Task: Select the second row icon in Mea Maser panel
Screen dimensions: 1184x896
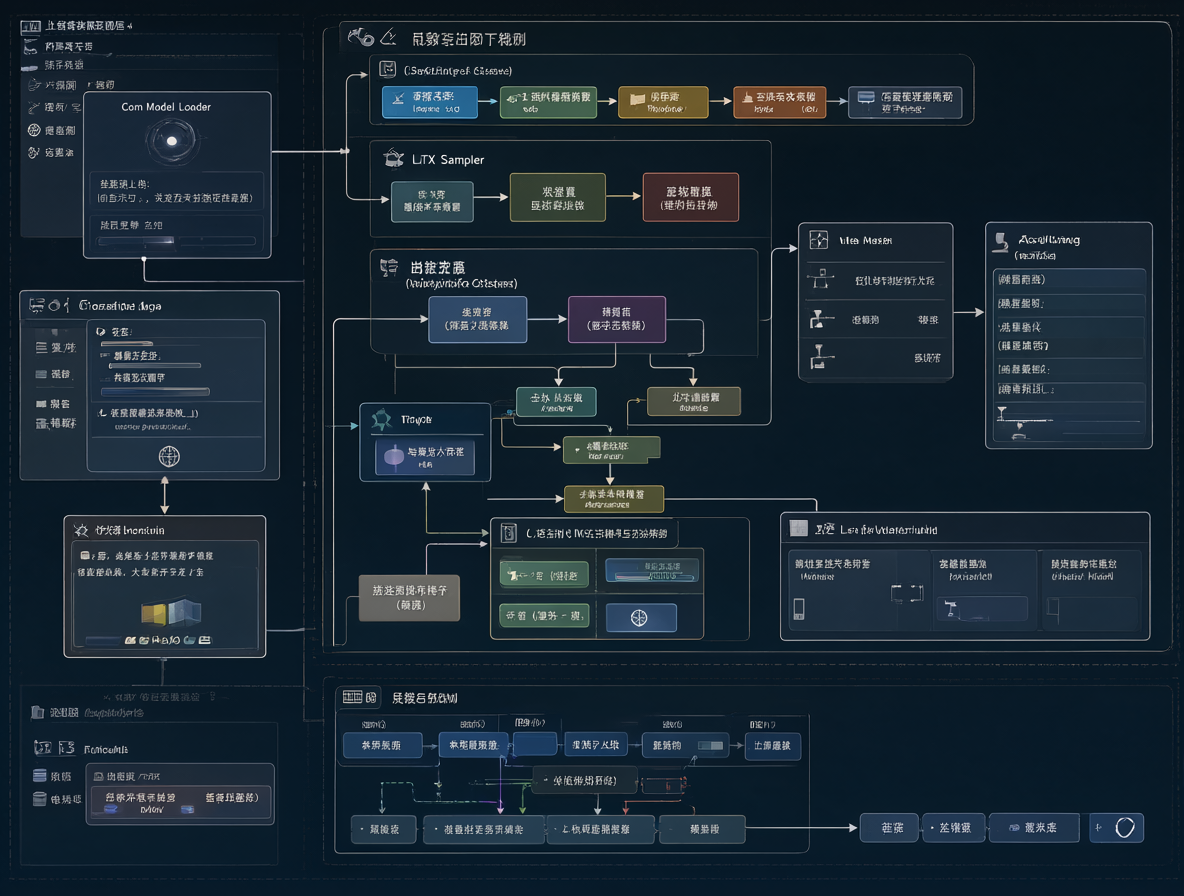Action: (x=820, y=319)
